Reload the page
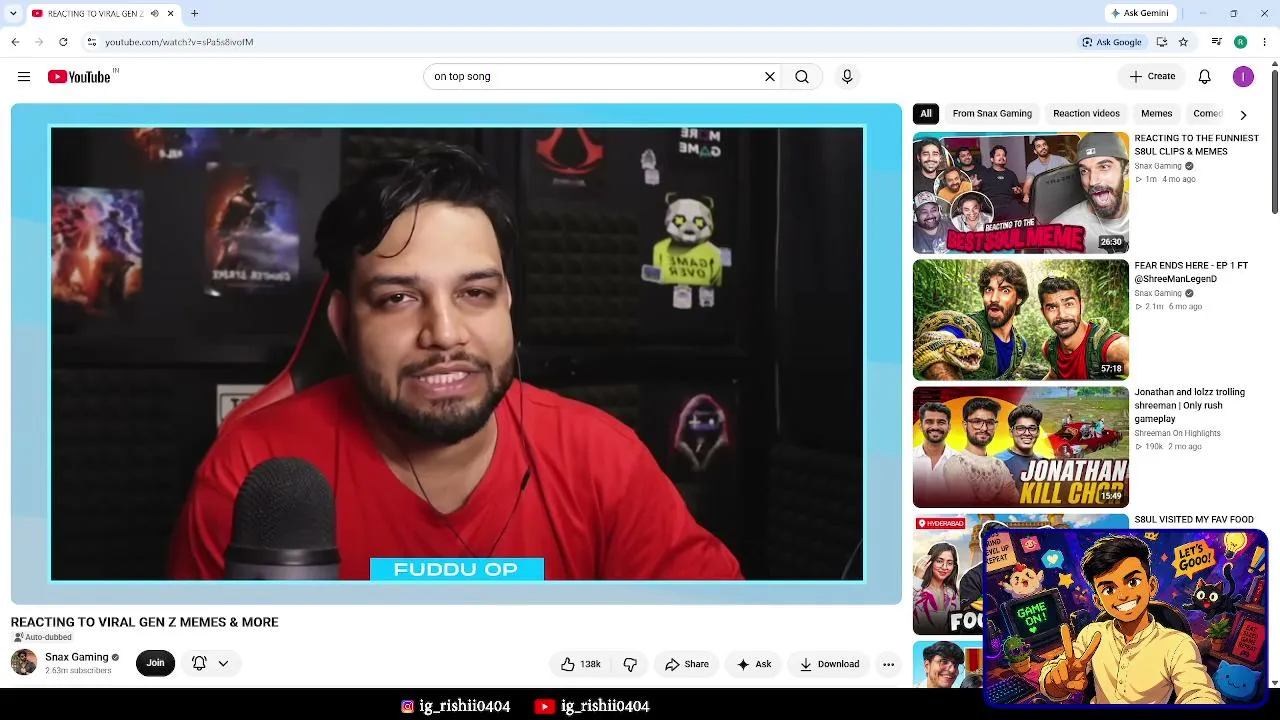Viewport: 1280px width, 720px height. click(63, 42)
